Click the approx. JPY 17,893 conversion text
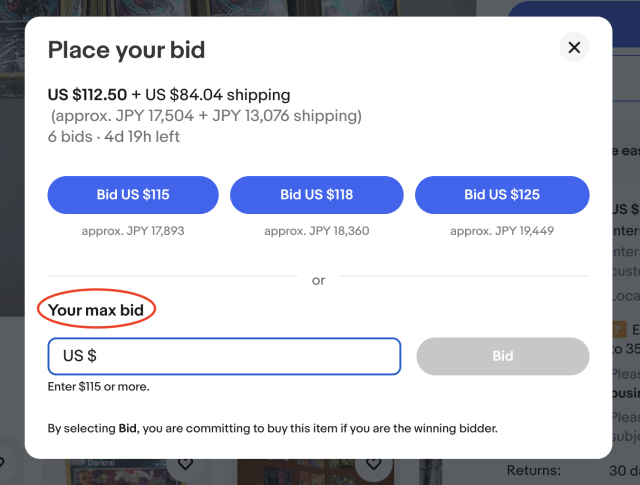Screen dimensions: 640x485 (x=133, y=231)
